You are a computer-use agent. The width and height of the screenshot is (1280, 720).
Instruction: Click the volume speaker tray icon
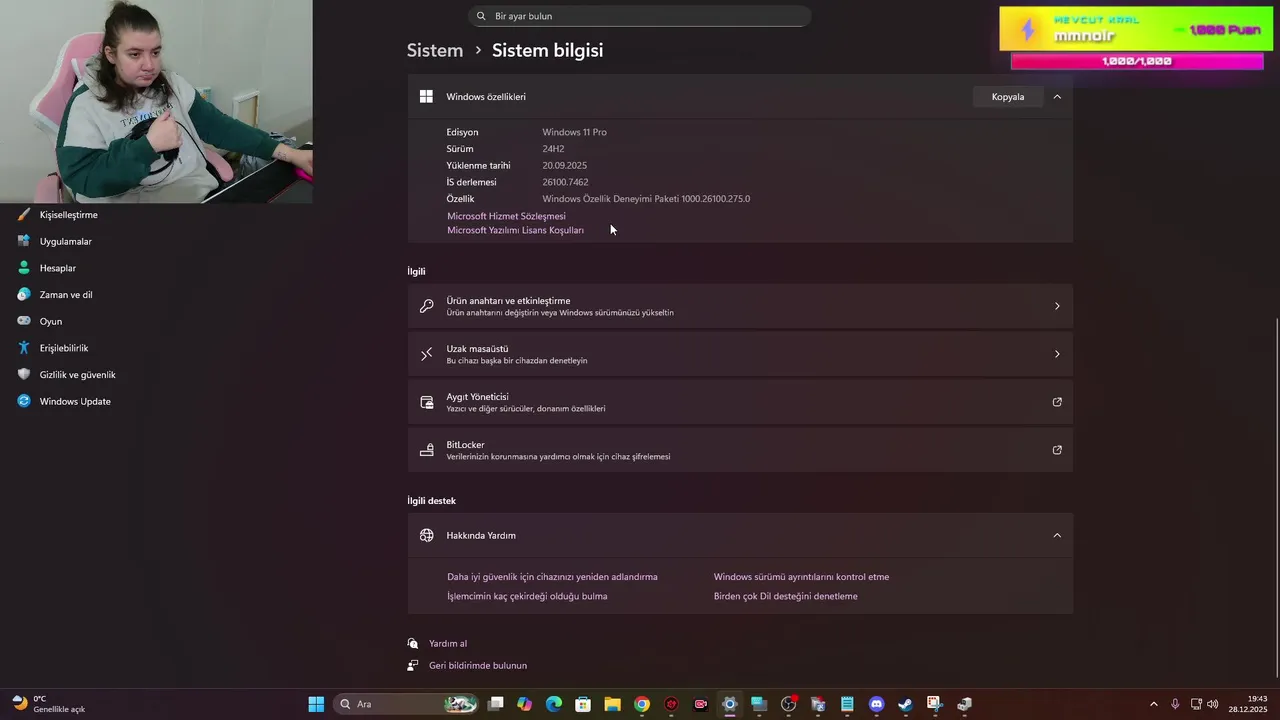pyautogui.click(x=1213, y=704)
